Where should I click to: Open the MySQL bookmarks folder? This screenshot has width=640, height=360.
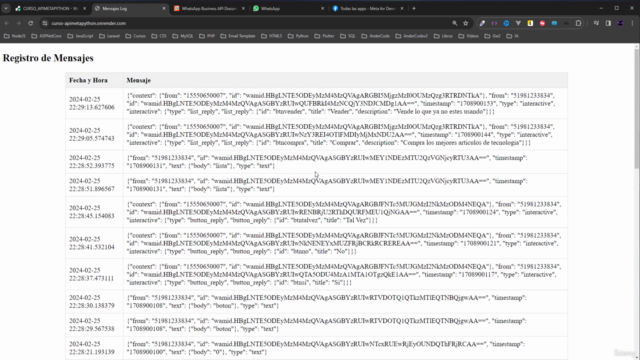[183, 36]
